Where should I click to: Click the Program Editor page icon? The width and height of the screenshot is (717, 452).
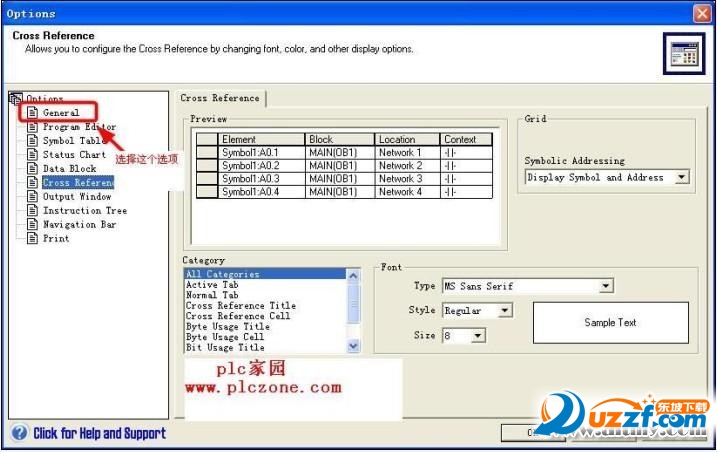pyautogui.click(x=32, y=126)
